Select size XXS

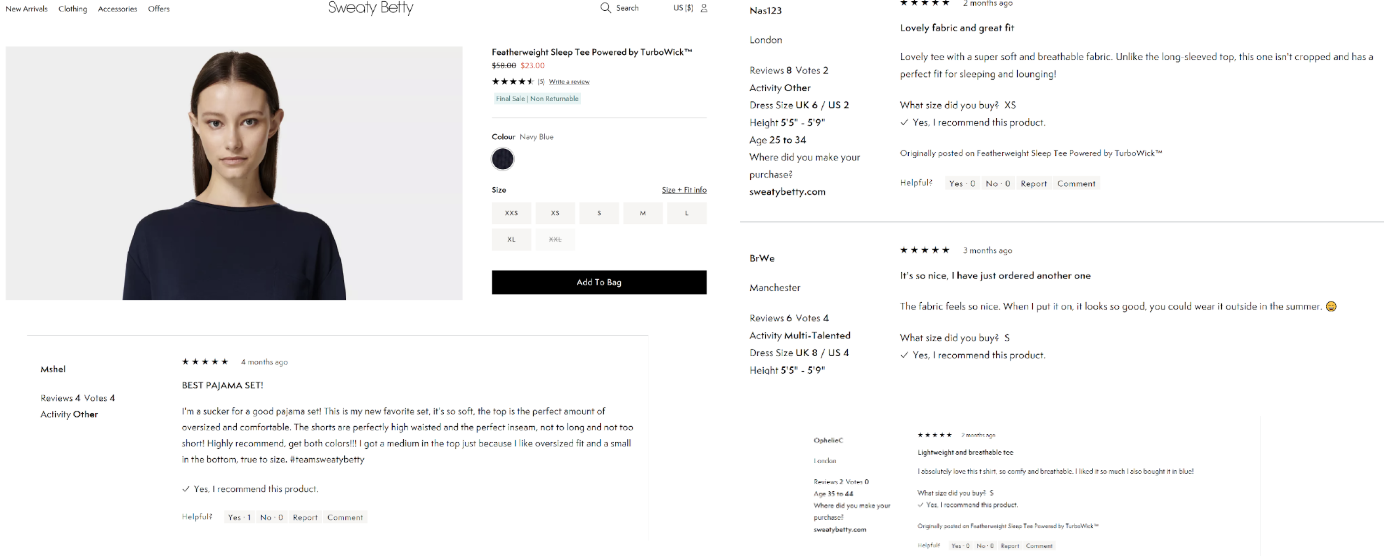click(x=512, y=213)
